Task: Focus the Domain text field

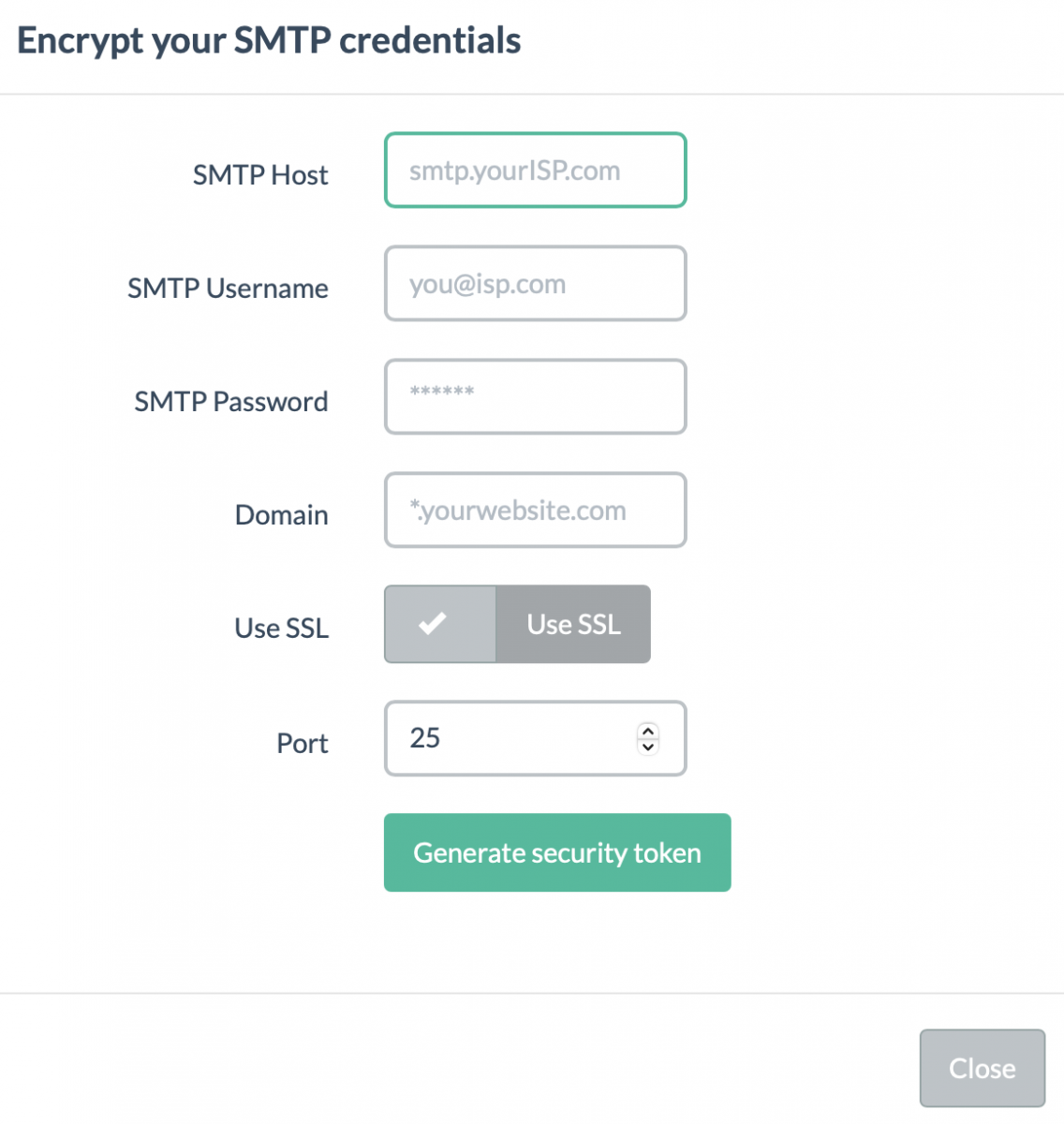Action: (535, 510)
